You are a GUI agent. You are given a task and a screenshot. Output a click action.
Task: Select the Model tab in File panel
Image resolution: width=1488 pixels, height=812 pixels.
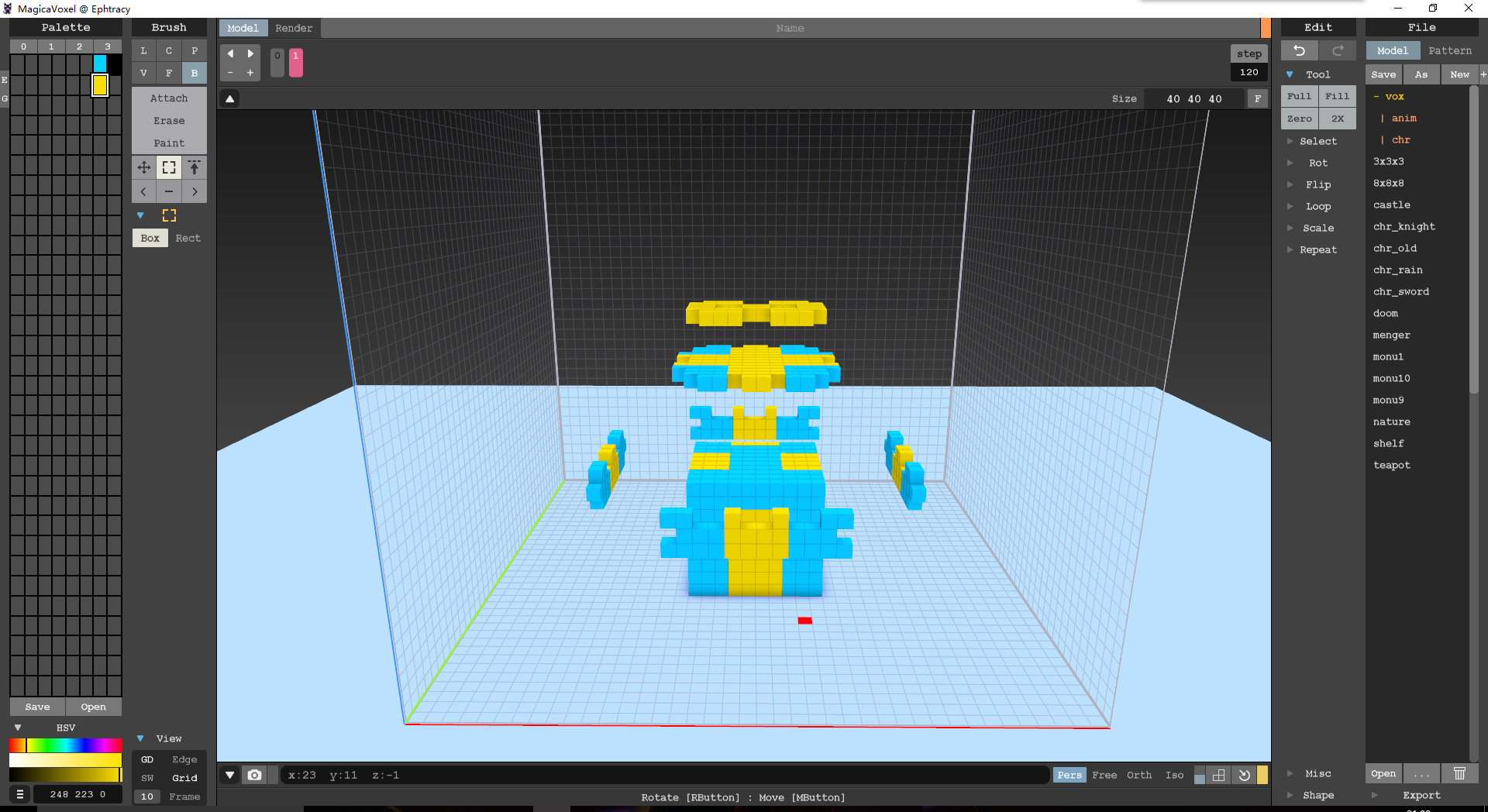pos(1393,50)
